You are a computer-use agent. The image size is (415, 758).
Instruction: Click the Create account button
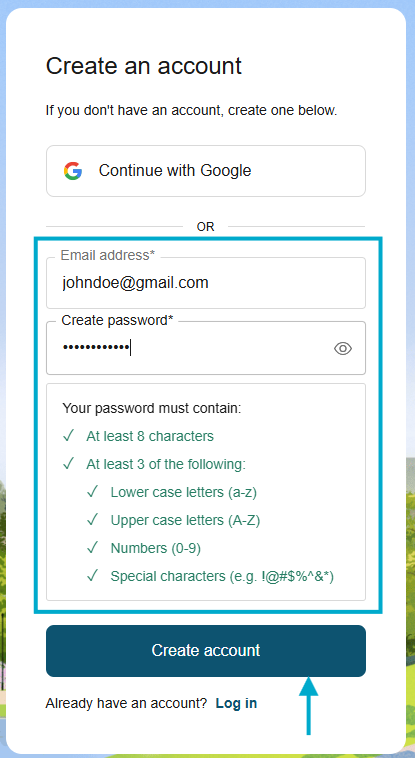206,651
